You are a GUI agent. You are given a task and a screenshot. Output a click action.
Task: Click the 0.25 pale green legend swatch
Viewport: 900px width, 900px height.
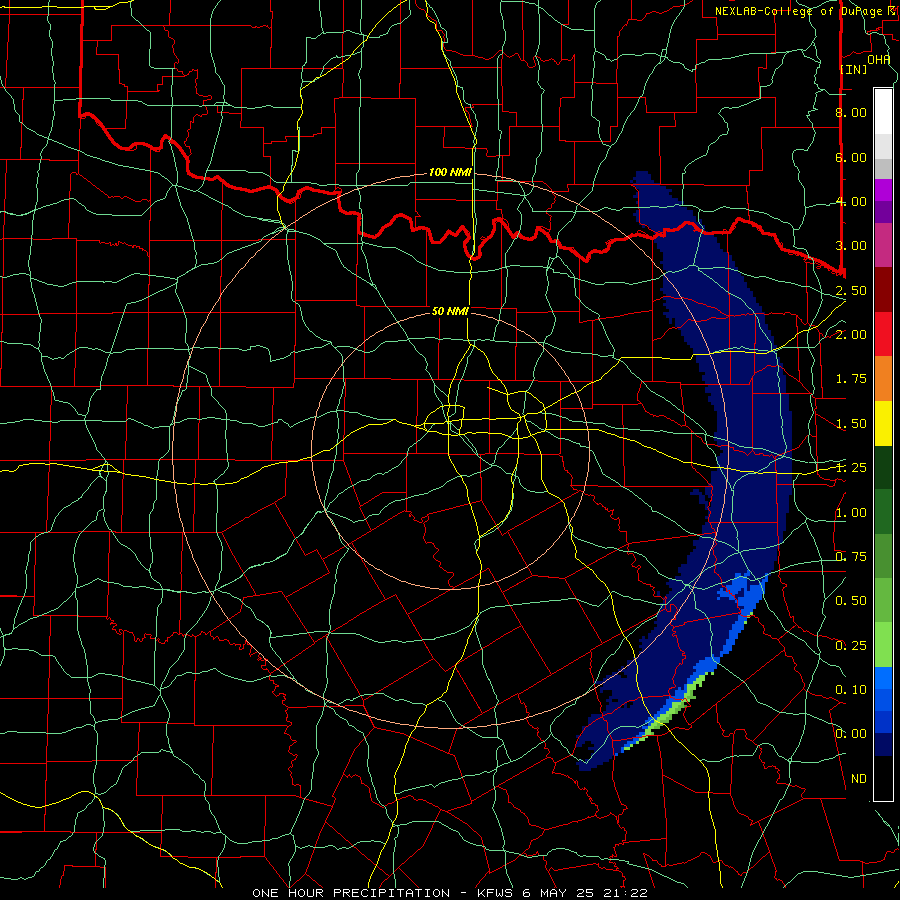883,645
